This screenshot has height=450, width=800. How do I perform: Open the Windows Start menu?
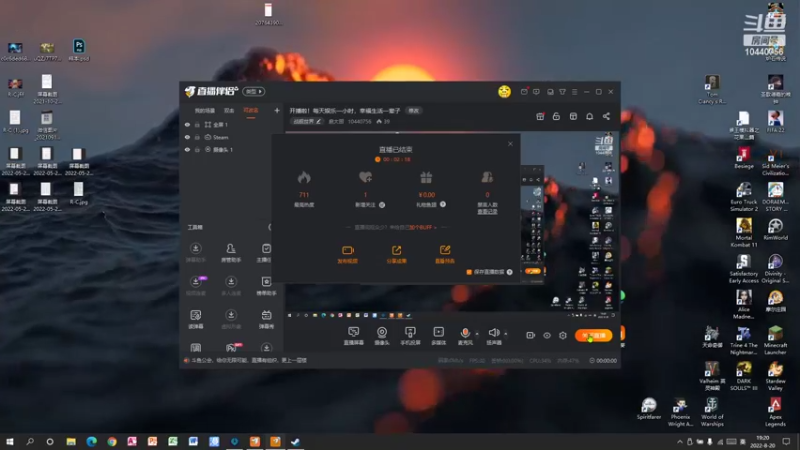[10, 442]
